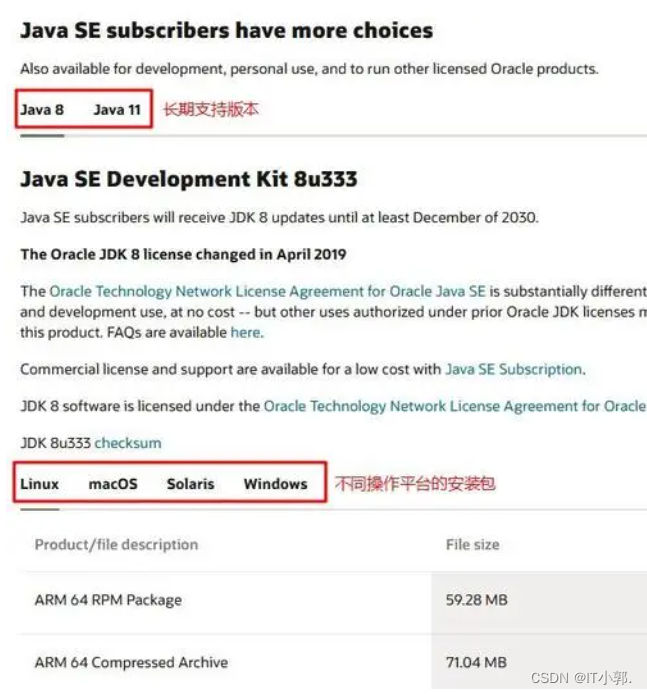Select the Linux platform tab
Screen dimensions: 647x694
pyautogui.click(x=39, y=484)
